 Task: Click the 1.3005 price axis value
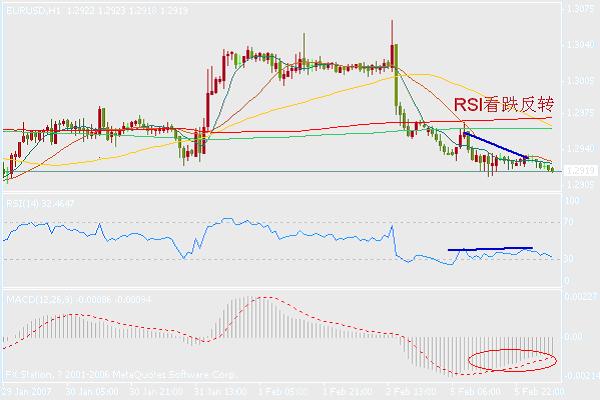(x=579, y=81)
